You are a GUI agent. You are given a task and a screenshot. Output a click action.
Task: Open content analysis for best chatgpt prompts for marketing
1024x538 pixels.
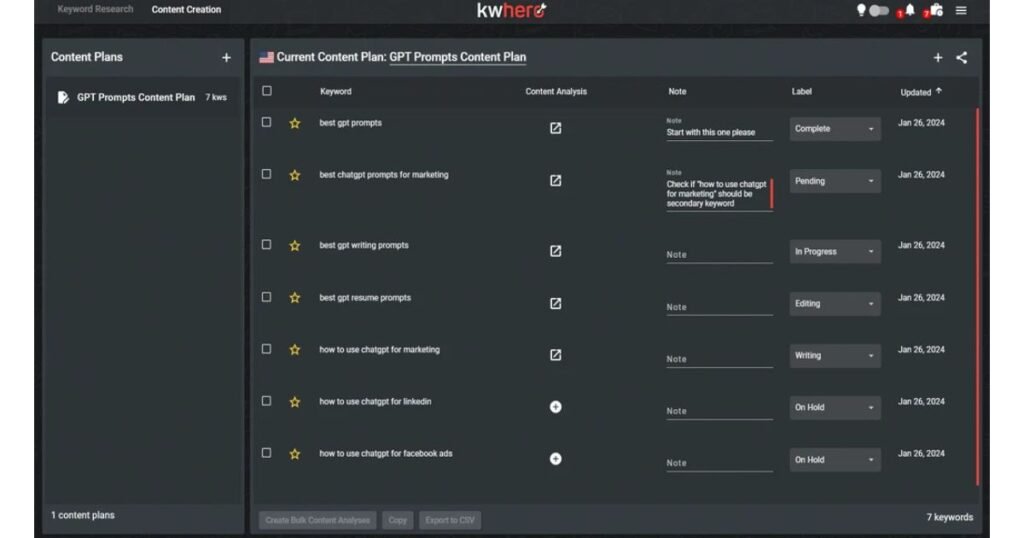[x=555, y=180]
